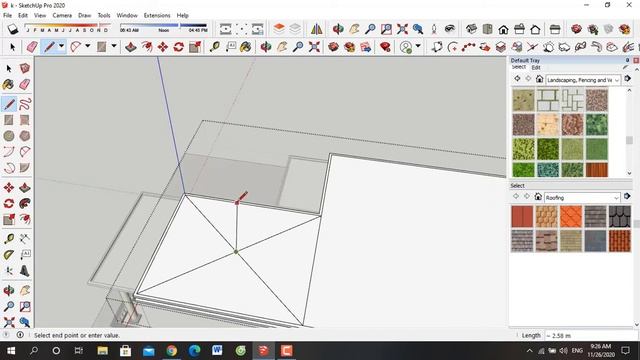
Task: Open the Details arrow beside the Landscaping list
Action: click(x=627, y=78)
